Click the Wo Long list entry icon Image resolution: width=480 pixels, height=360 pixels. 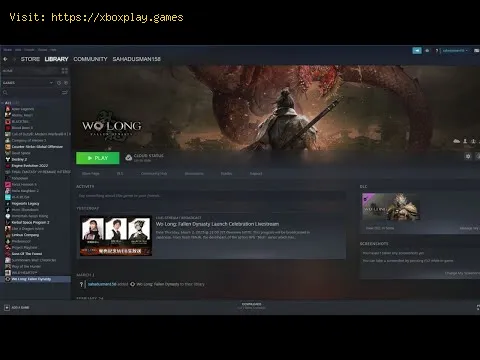coord(8,279)
